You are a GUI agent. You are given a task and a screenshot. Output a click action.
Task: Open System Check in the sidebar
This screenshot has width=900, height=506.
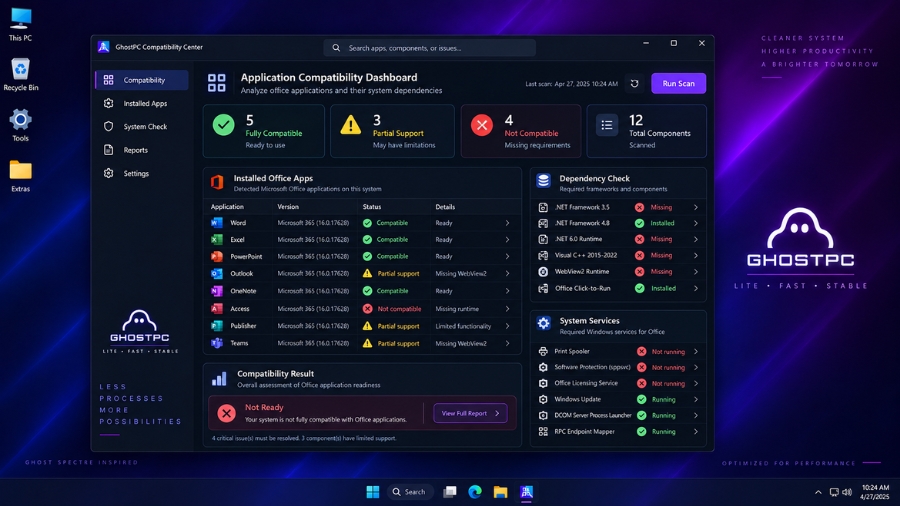(x=142, y=127)
